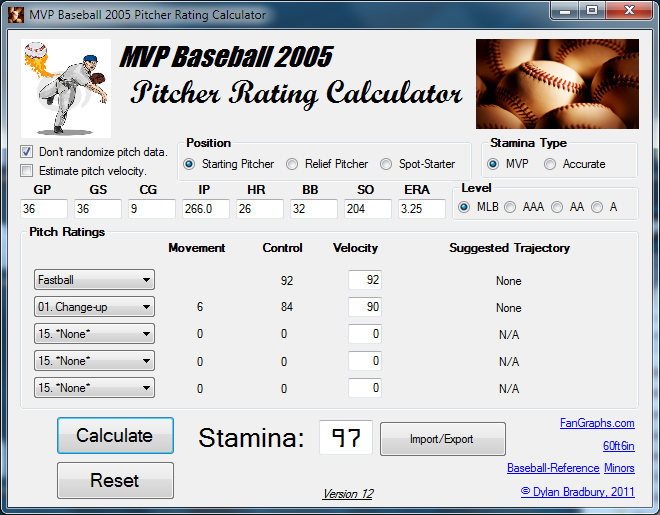This screenshot has width=660, height=515.
Task: Choose Spot-Starter position option
Action: point(386,164)
